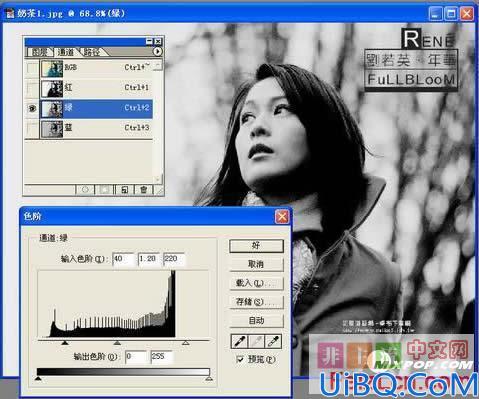Switch to the Layers tab
The image size is (479, 399).
pos(40,52)
